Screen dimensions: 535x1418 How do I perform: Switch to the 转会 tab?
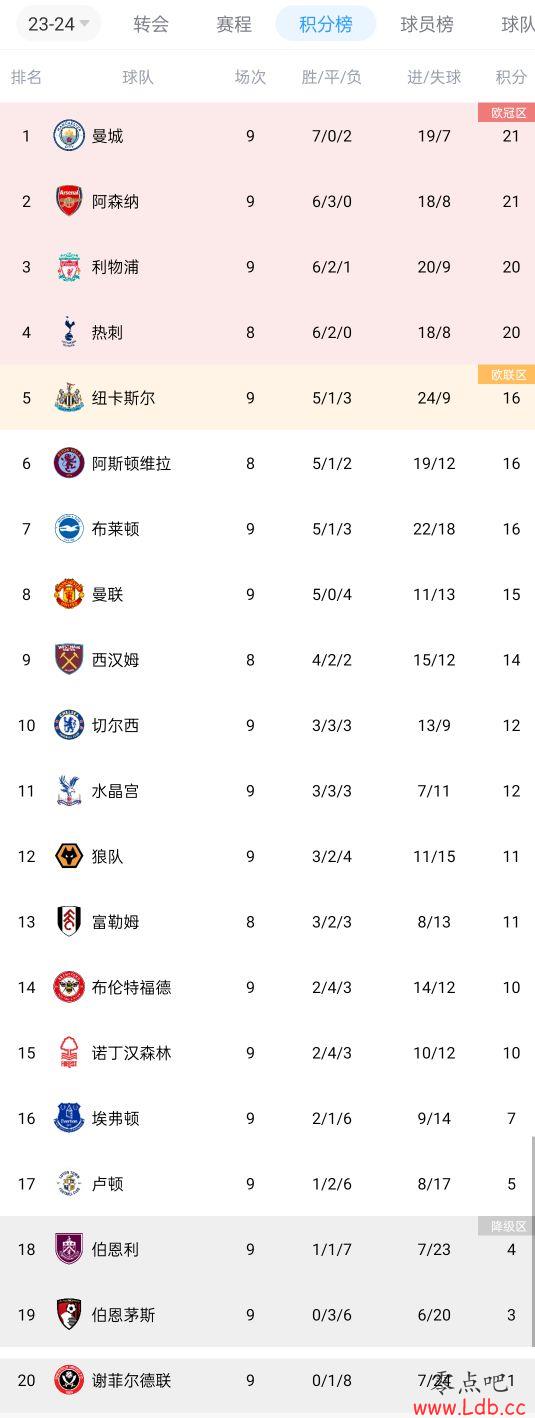[x=151, y=24]
